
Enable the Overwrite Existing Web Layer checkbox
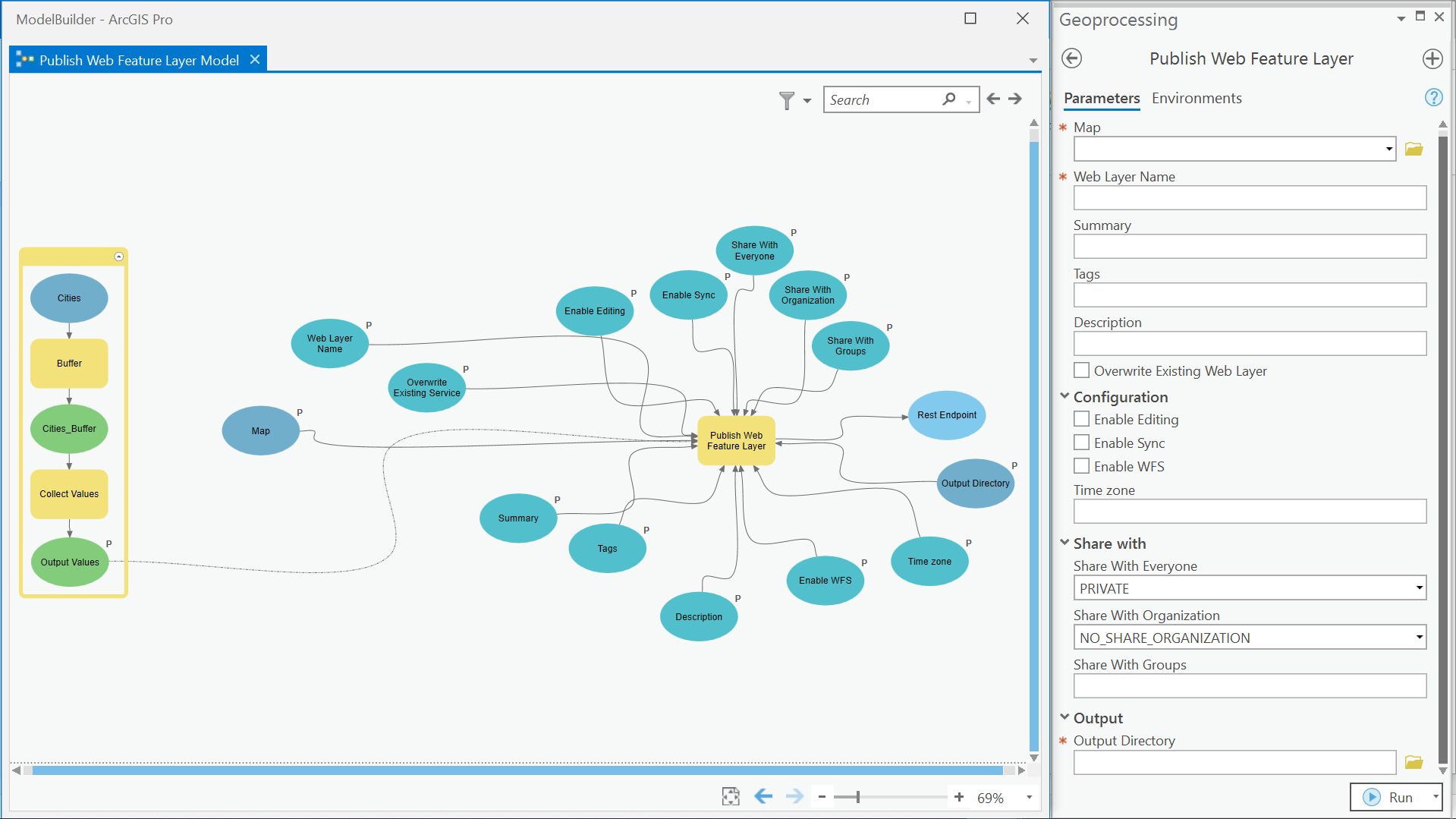1080,370
